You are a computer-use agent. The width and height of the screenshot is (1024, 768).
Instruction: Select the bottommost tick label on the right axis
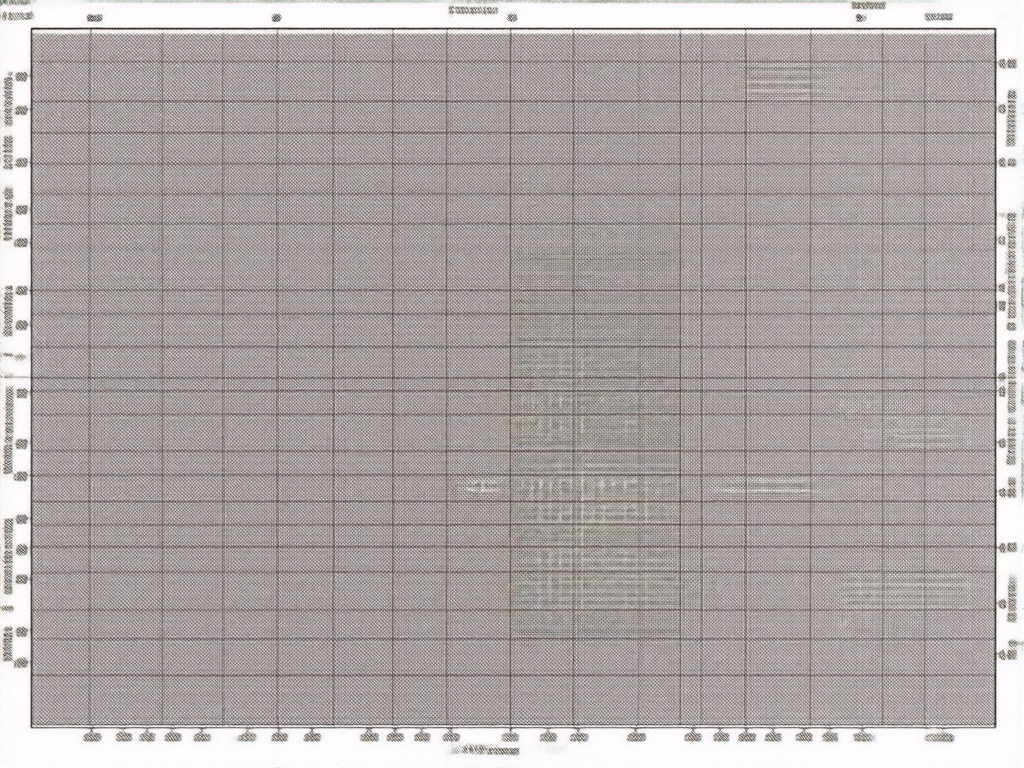pos(1003,655)
